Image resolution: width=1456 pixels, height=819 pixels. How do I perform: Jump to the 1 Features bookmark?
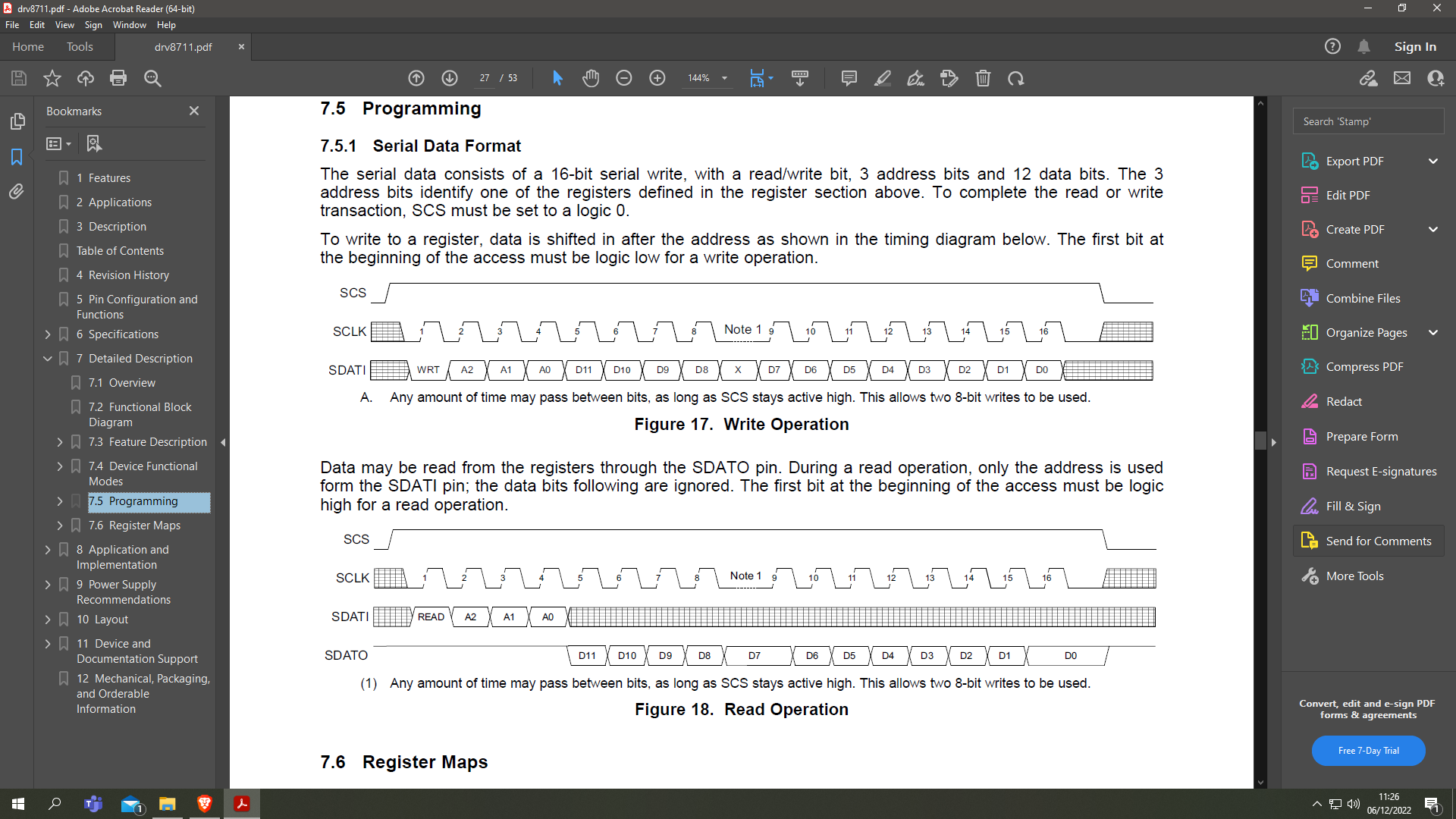pyautogui.click(x=103, y=178)
